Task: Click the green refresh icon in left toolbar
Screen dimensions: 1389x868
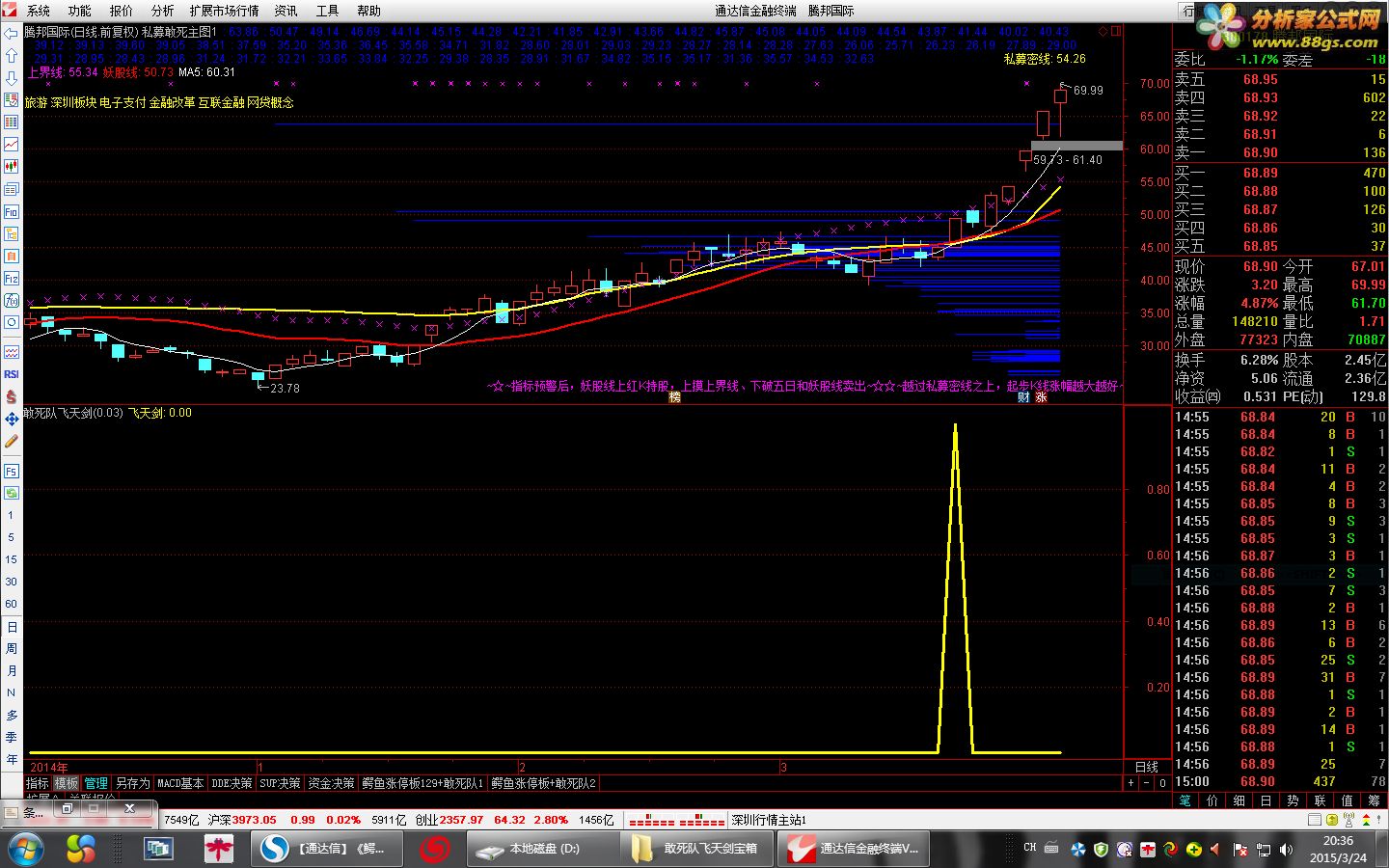Action: (12, 493)
